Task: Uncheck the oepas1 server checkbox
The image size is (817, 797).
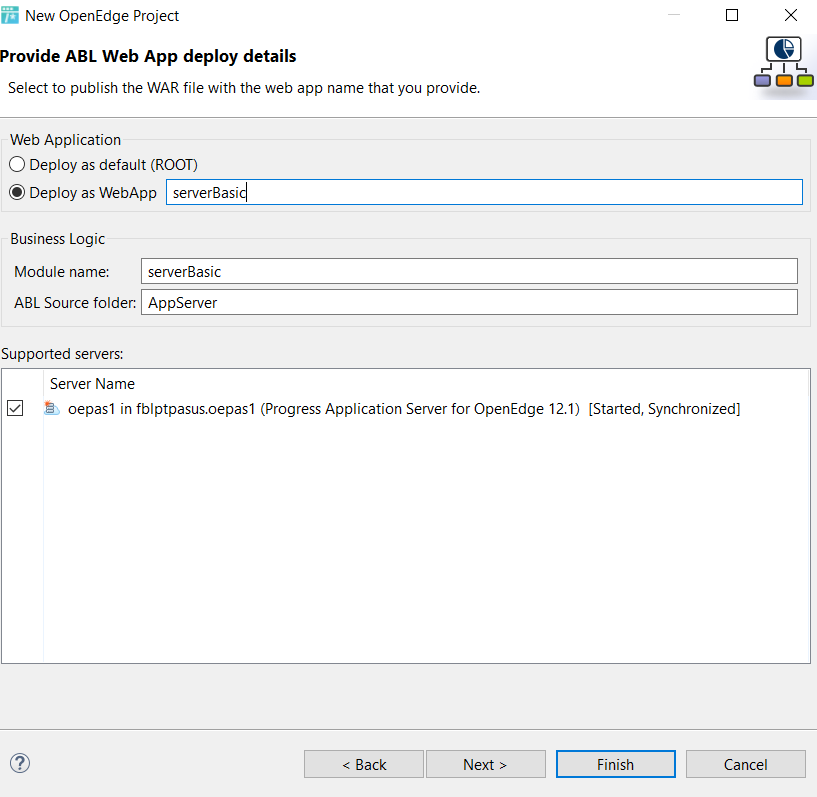Action: click(15, 408)
